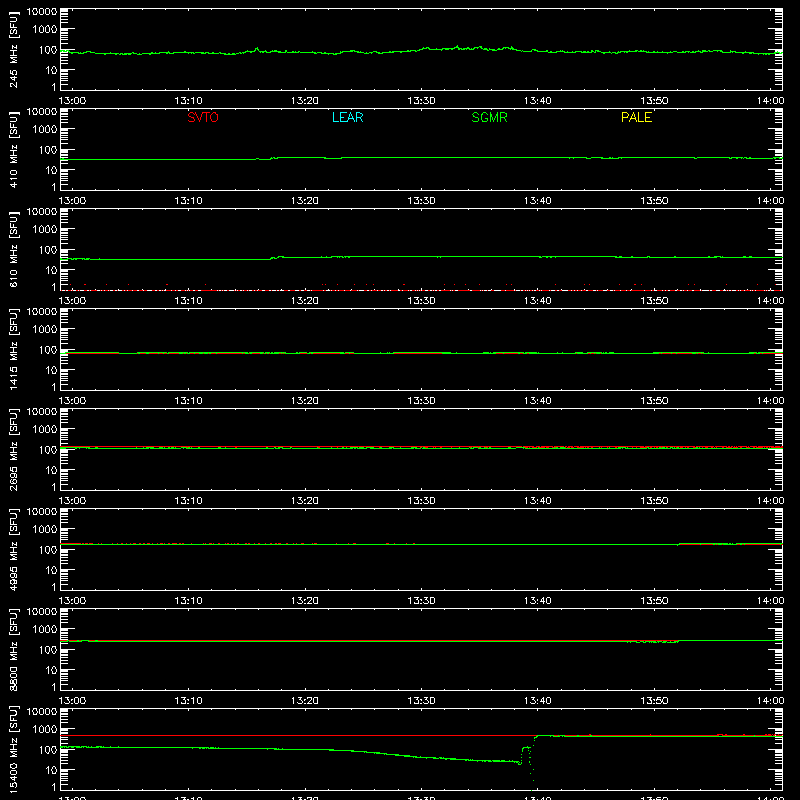Select 14:00 time label below 4995 MHz plot
The width and height of the screenshot is (800, 800).
[x=770, y=601]
